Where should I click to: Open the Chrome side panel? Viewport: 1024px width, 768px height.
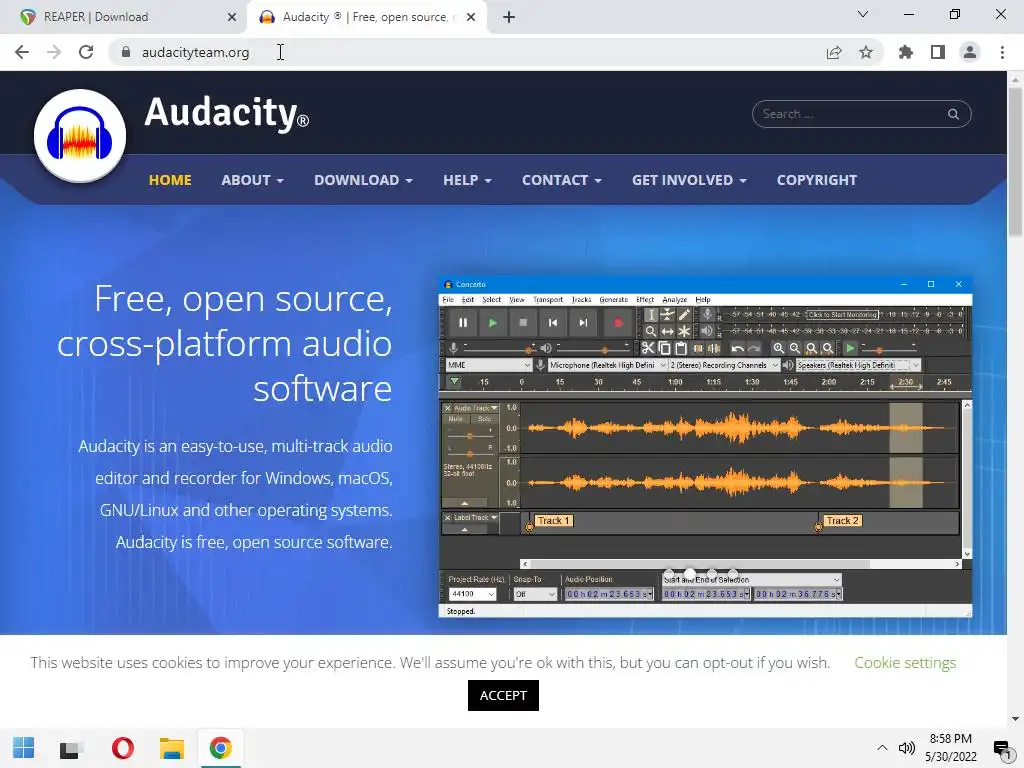938,52
